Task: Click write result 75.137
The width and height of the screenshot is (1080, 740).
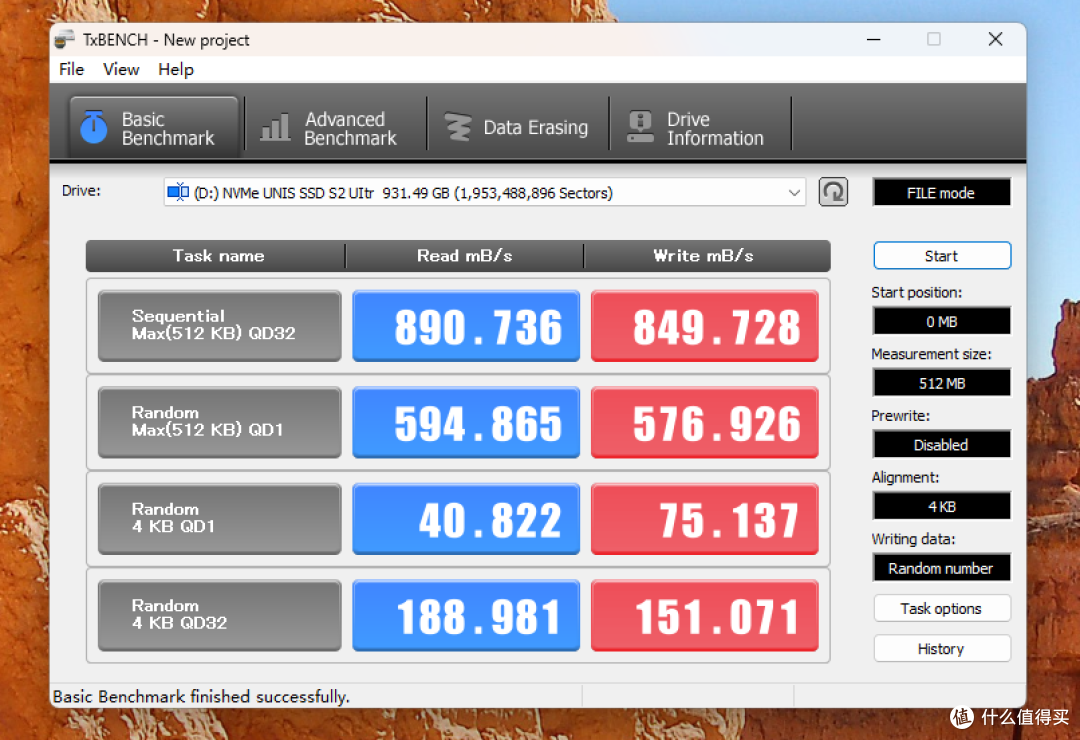Action: pyautogui.click(x=705, y=519)
